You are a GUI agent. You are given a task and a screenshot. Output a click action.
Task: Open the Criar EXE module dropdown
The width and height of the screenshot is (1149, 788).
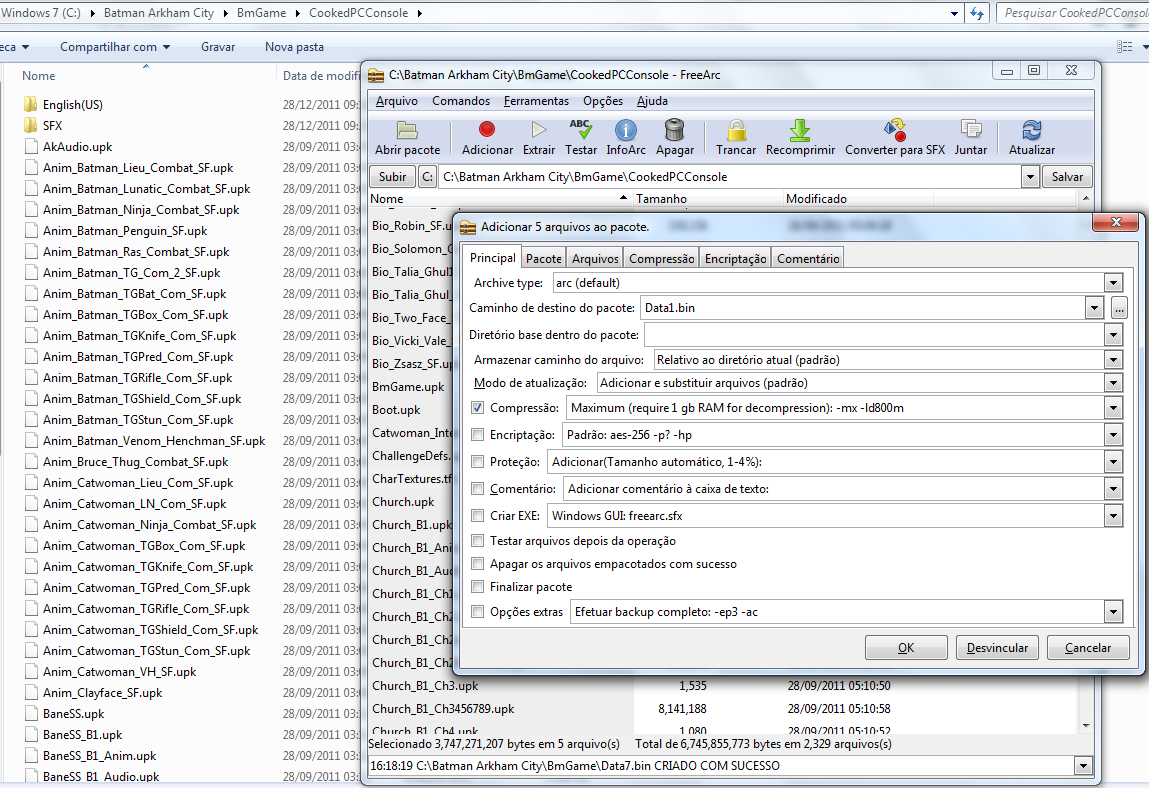pos(1113,516)
